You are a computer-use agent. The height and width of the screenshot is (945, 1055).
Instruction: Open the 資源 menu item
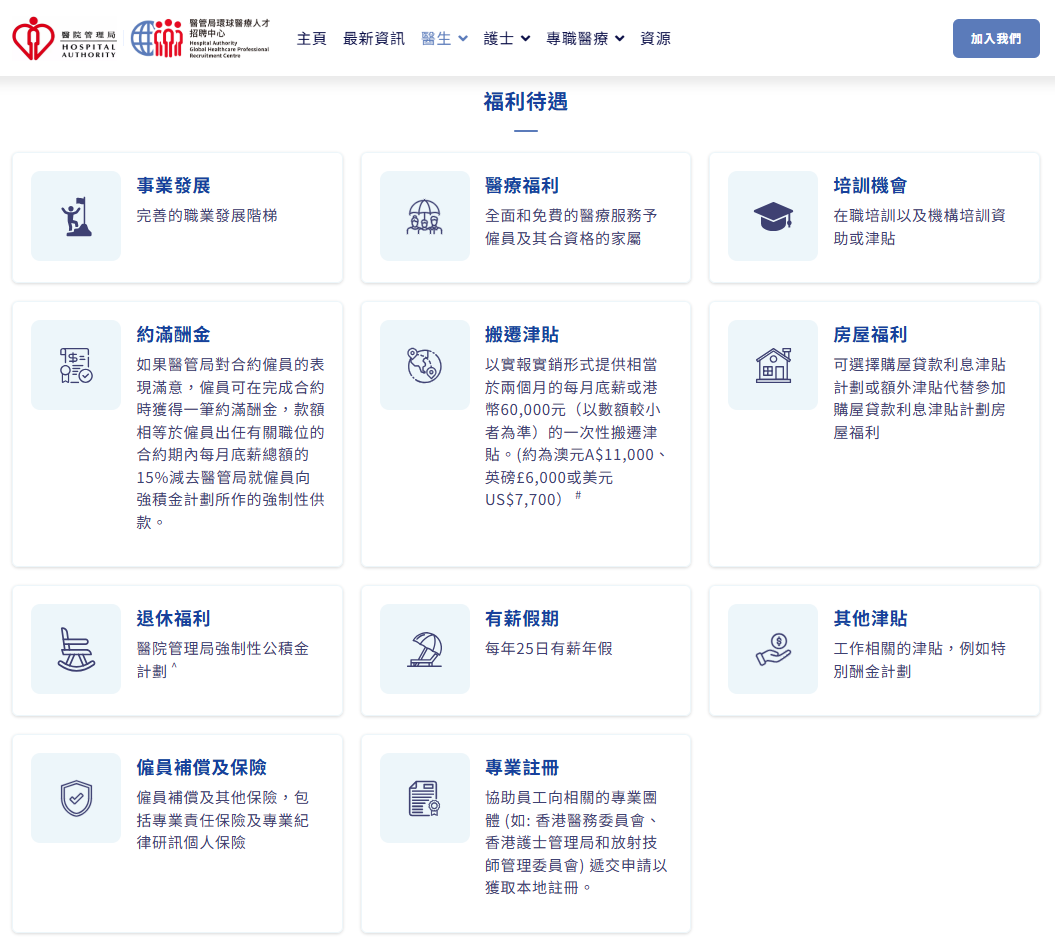pos(655,38)
